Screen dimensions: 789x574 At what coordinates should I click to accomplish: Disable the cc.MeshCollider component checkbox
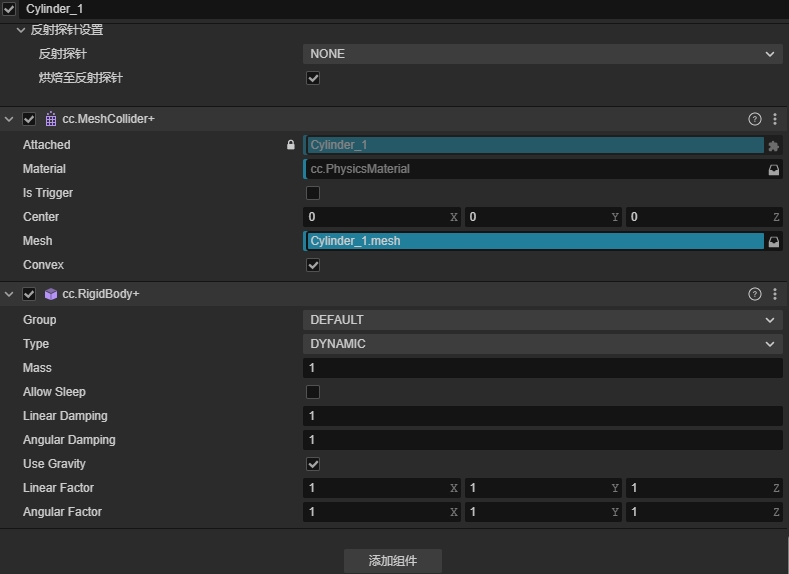coord(29,119)
